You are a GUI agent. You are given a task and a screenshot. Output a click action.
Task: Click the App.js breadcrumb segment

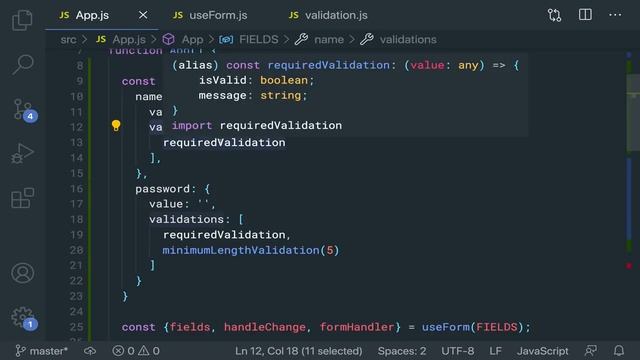tap(121, 40)
